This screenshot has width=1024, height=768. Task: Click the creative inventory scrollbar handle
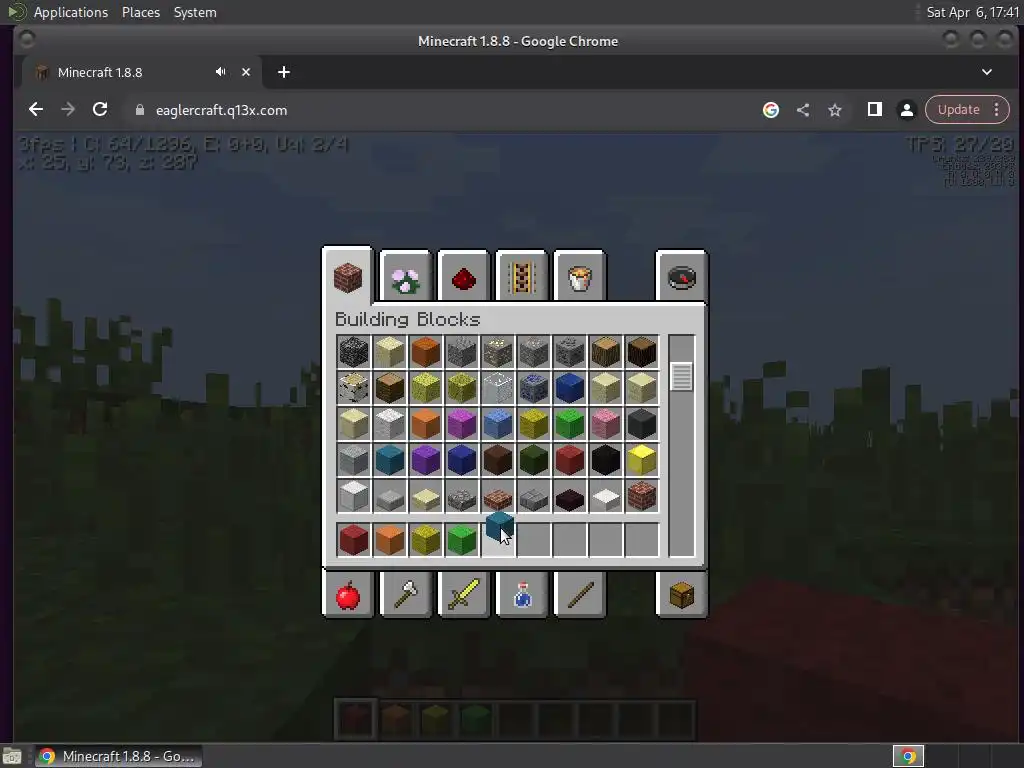tap(681, 377)
